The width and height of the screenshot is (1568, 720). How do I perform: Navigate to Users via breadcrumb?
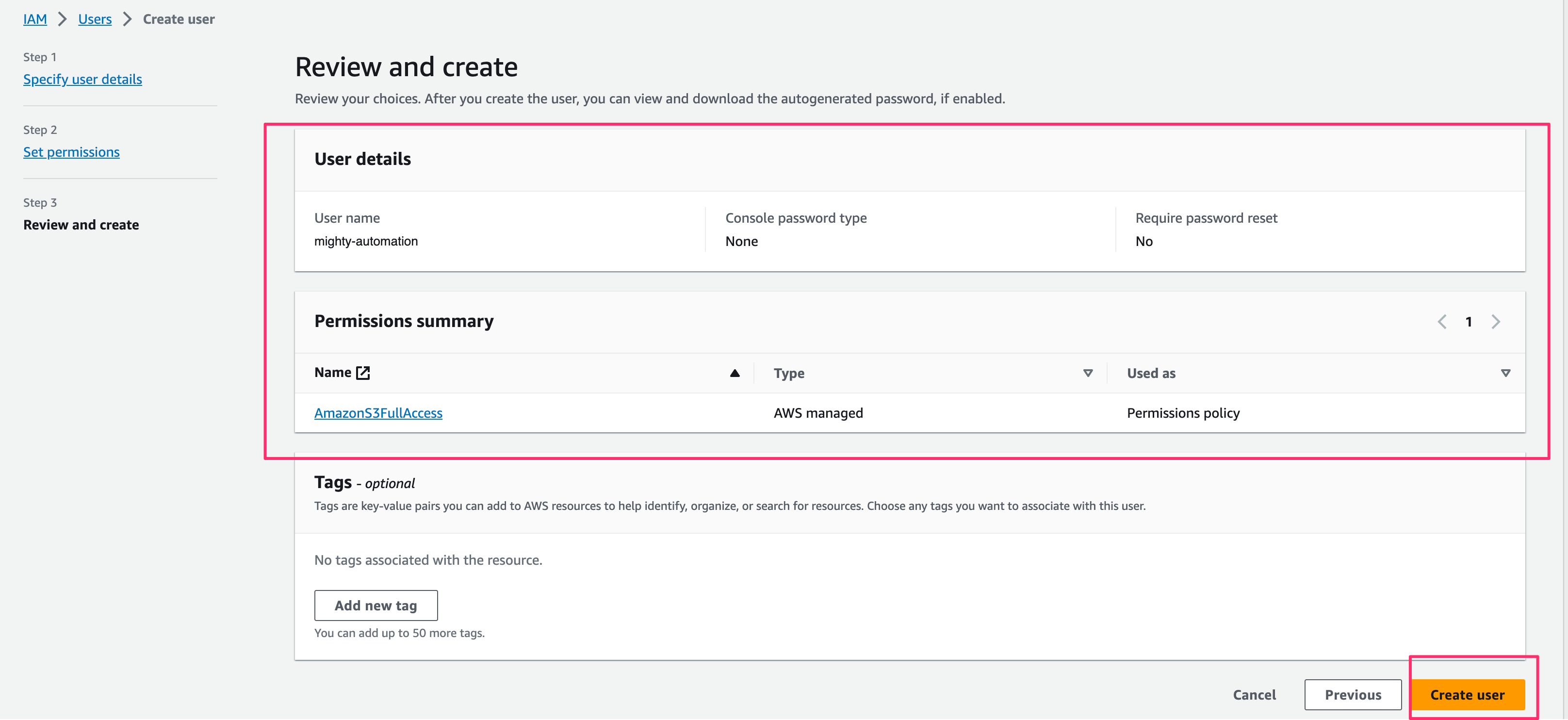point(94,19)
